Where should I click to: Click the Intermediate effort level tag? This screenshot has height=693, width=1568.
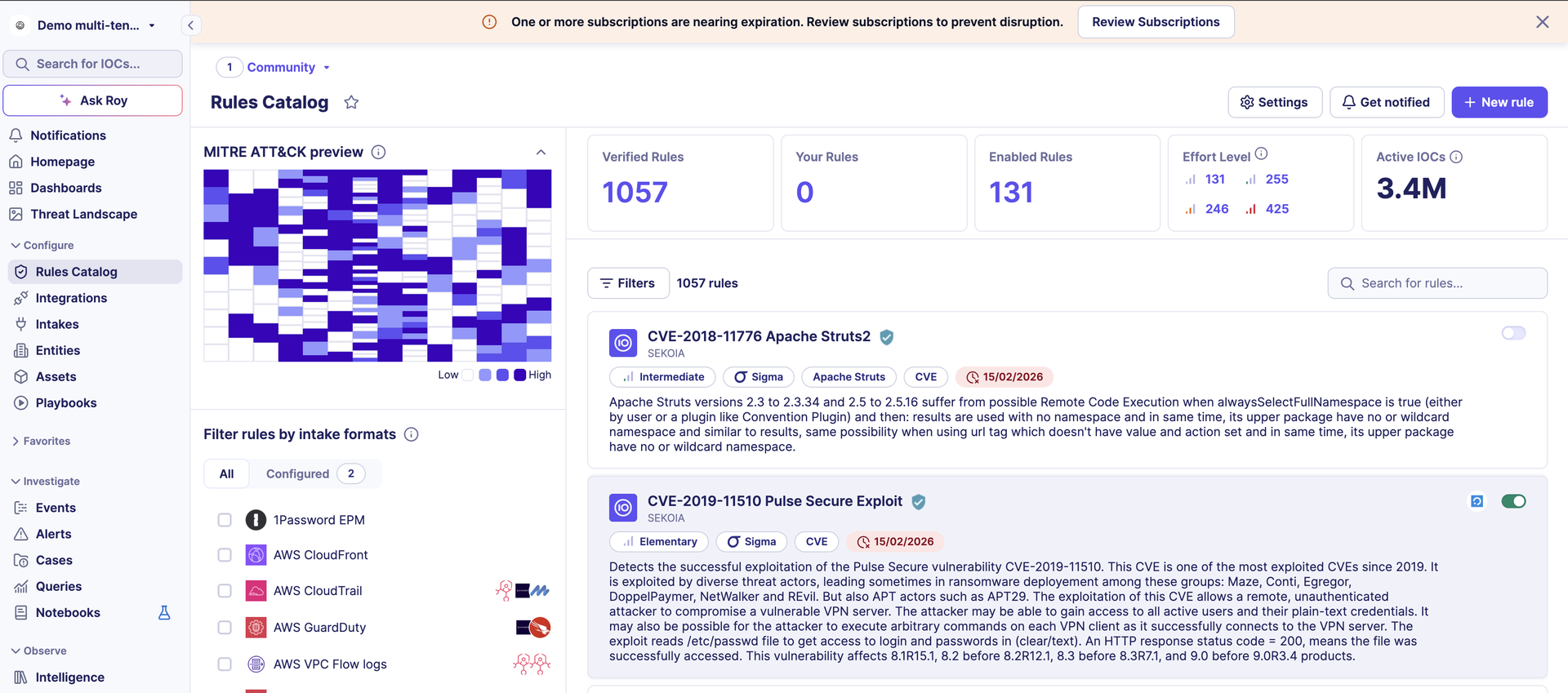click(662, 377)
